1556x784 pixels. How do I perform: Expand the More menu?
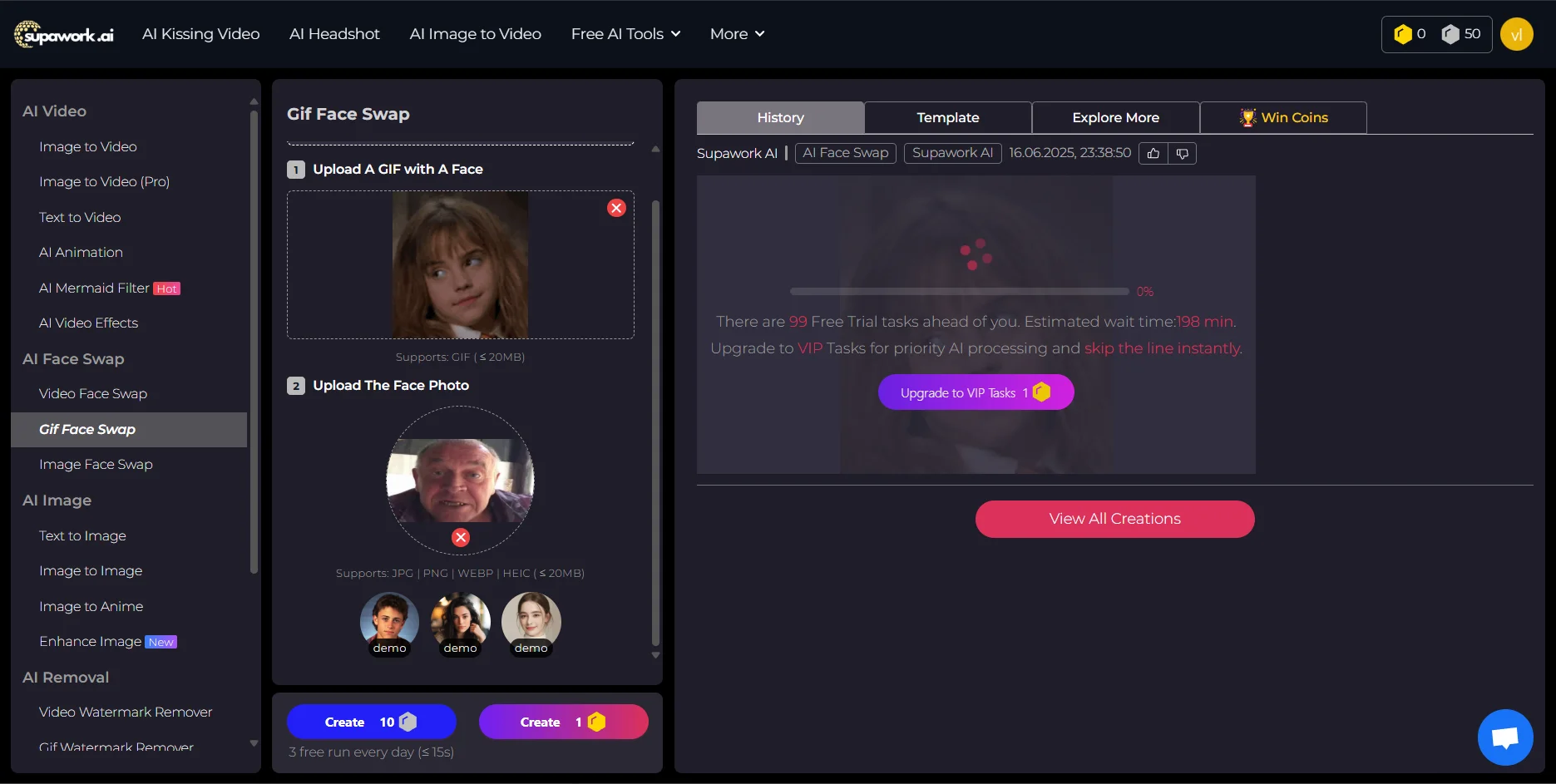coord(738,34)
